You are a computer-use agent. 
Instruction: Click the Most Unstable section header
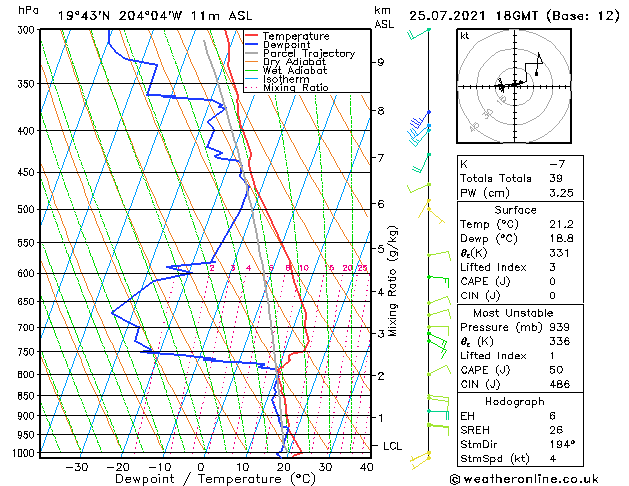513,313
